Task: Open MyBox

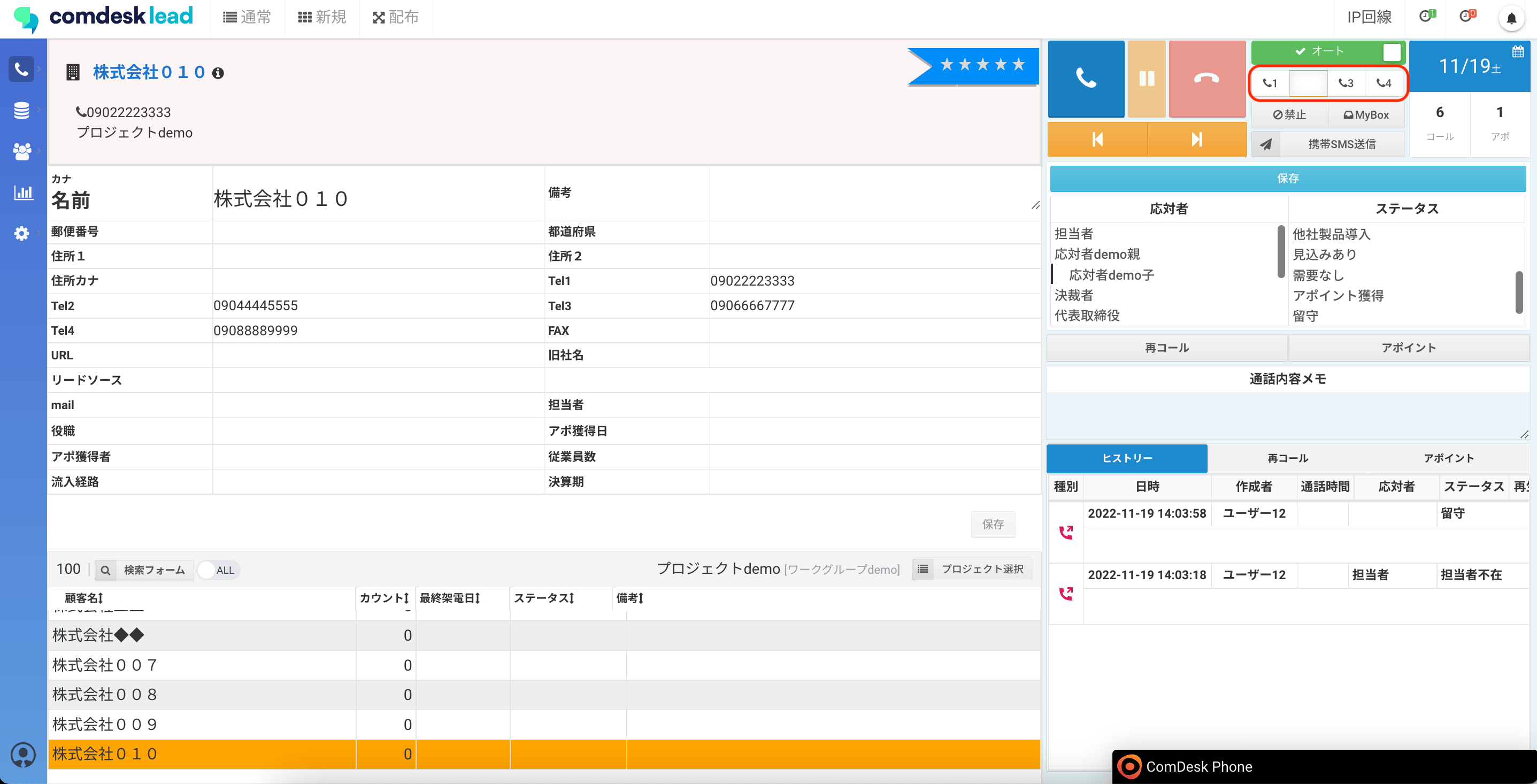Action: (x=1366, y=114)
